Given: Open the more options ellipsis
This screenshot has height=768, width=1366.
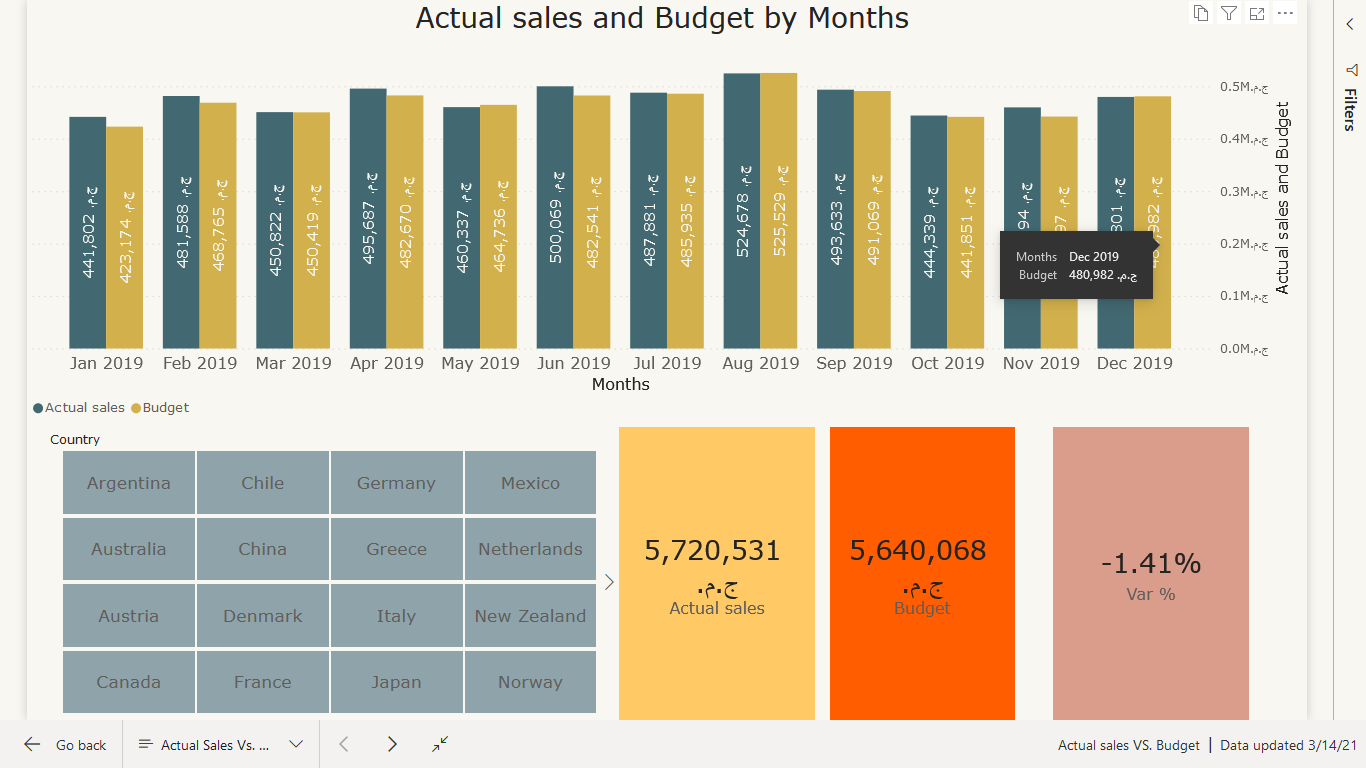Looking at the screenshot, I should tap(1286, 13).
